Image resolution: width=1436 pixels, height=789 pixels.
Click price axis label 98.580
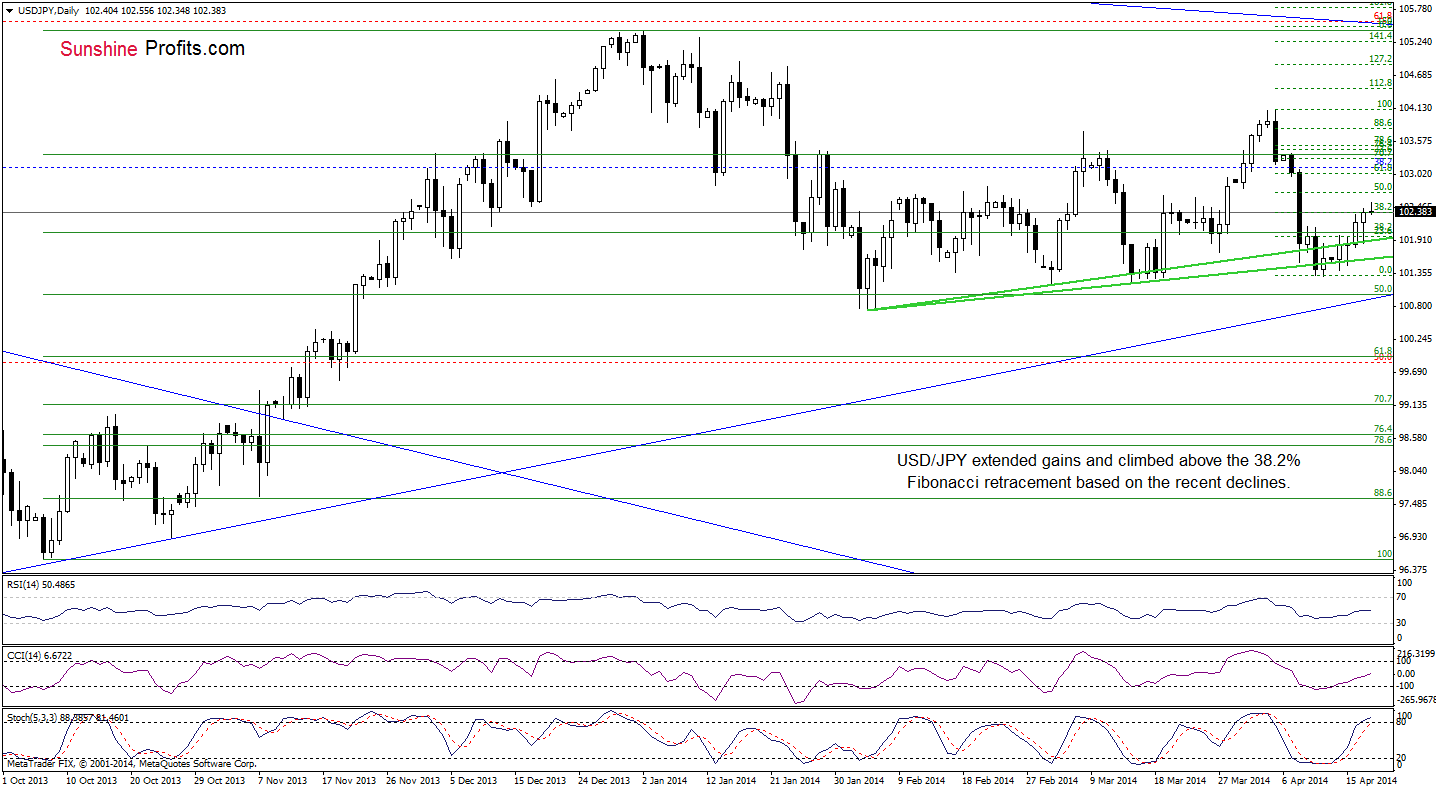pos(1414,438)
